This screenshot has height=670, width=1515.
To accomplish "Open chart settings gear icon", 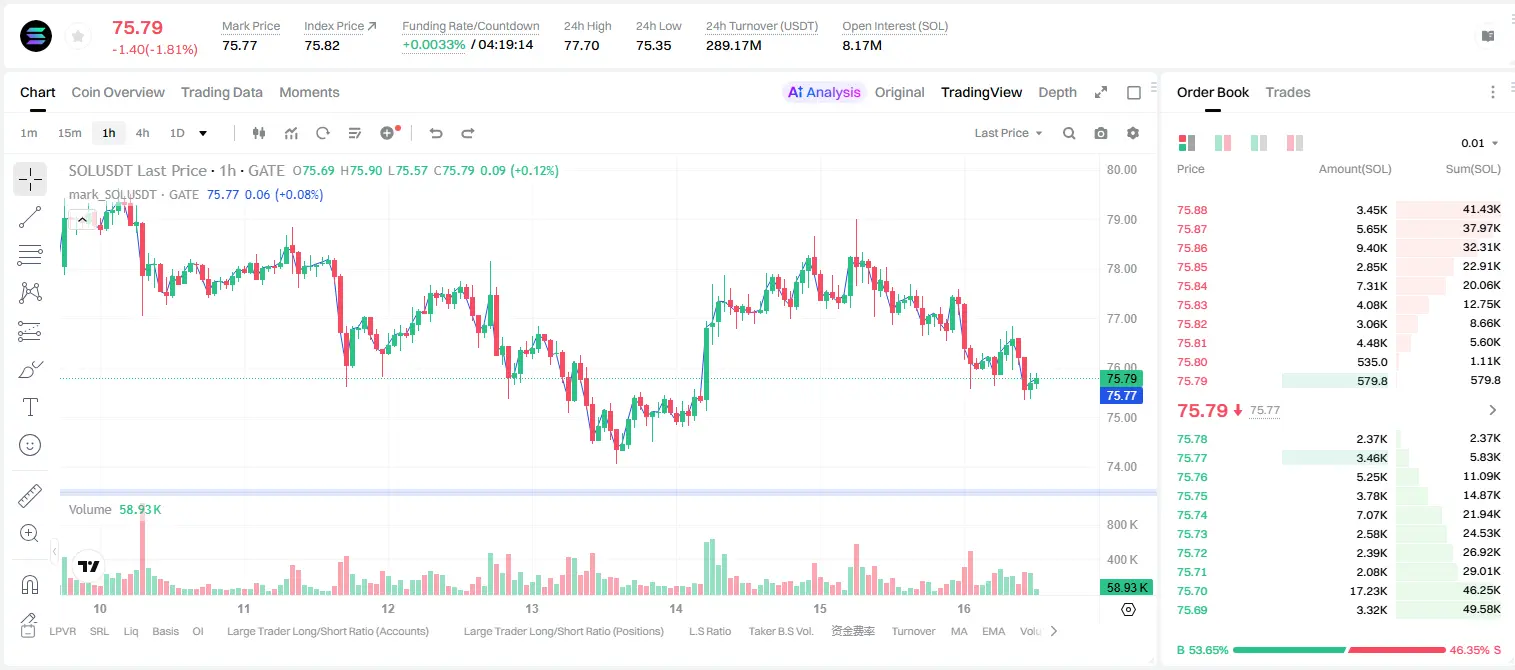I will coord(1133,133).
